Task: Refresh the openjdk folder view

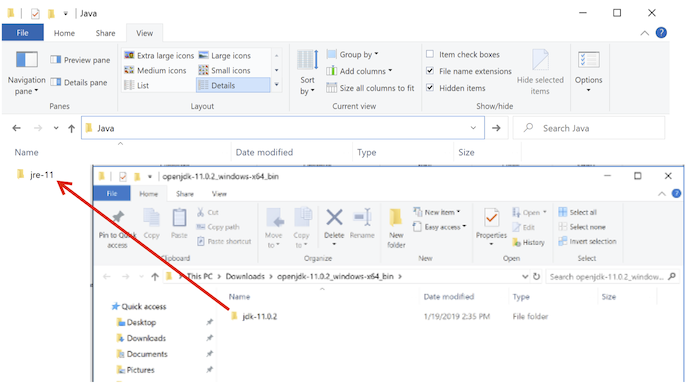Action: coord(536,276)
